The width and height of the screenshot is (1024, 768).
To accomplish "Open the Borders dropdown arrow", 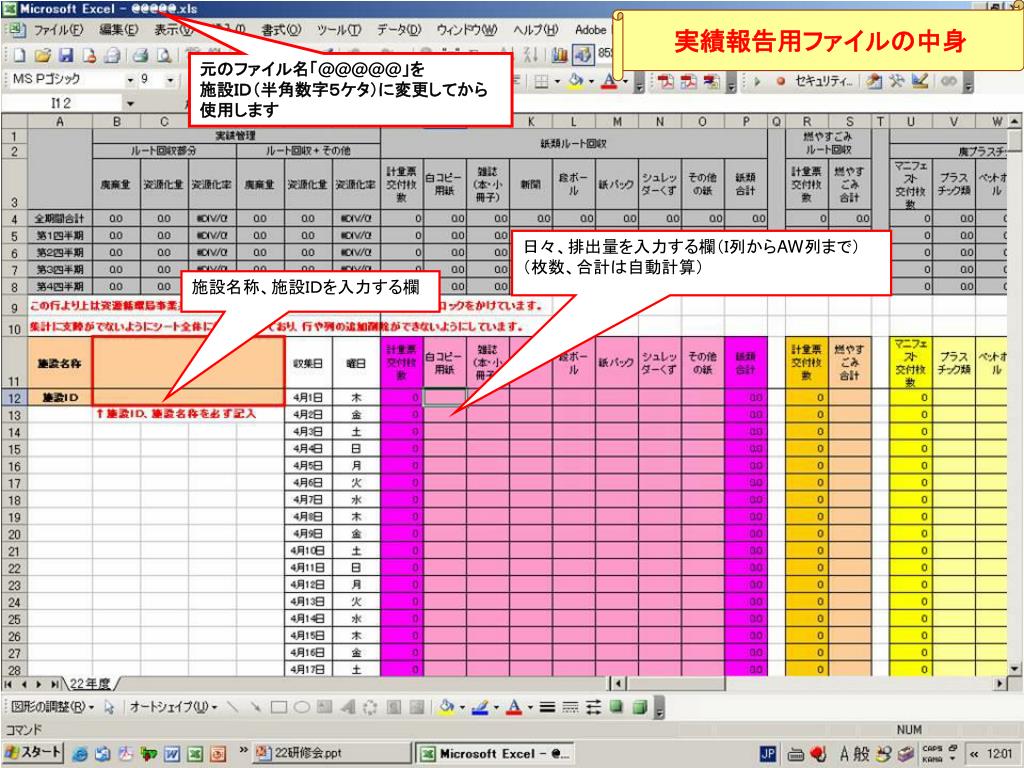I will 557,82.
